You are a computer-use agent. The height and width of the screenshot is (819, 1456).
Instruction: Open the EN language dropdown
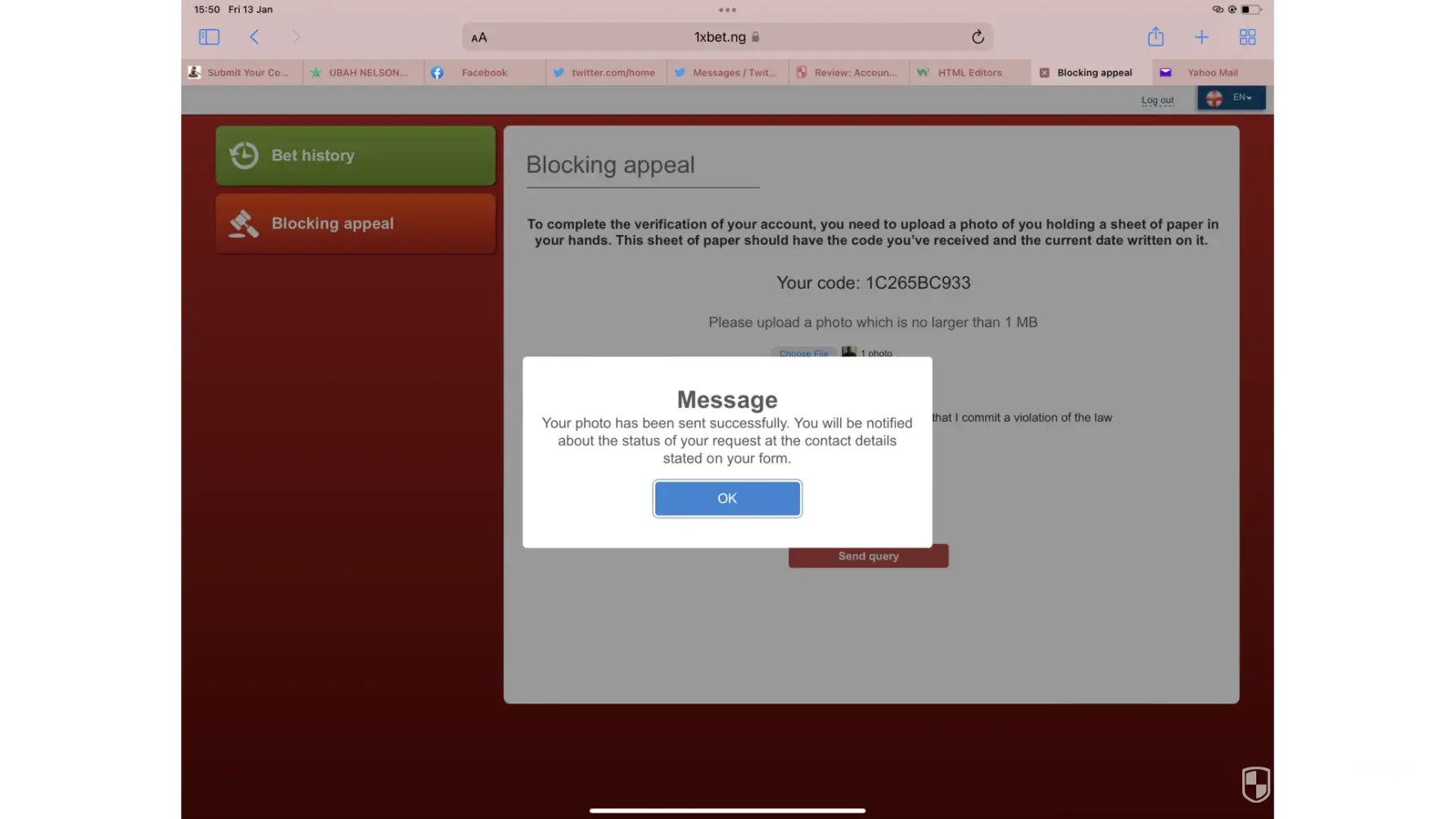(1231, 97)
